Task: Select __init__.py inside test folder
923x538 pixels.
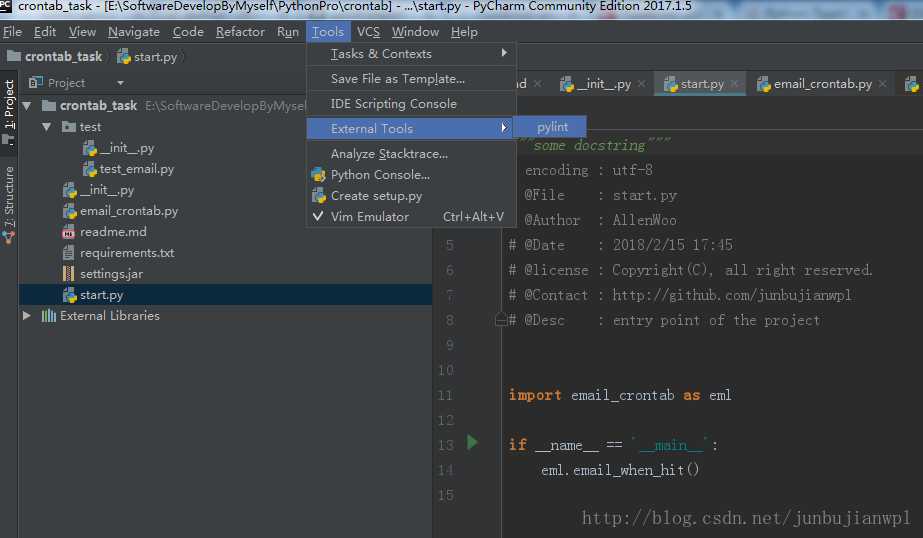Action: point(127,148)
